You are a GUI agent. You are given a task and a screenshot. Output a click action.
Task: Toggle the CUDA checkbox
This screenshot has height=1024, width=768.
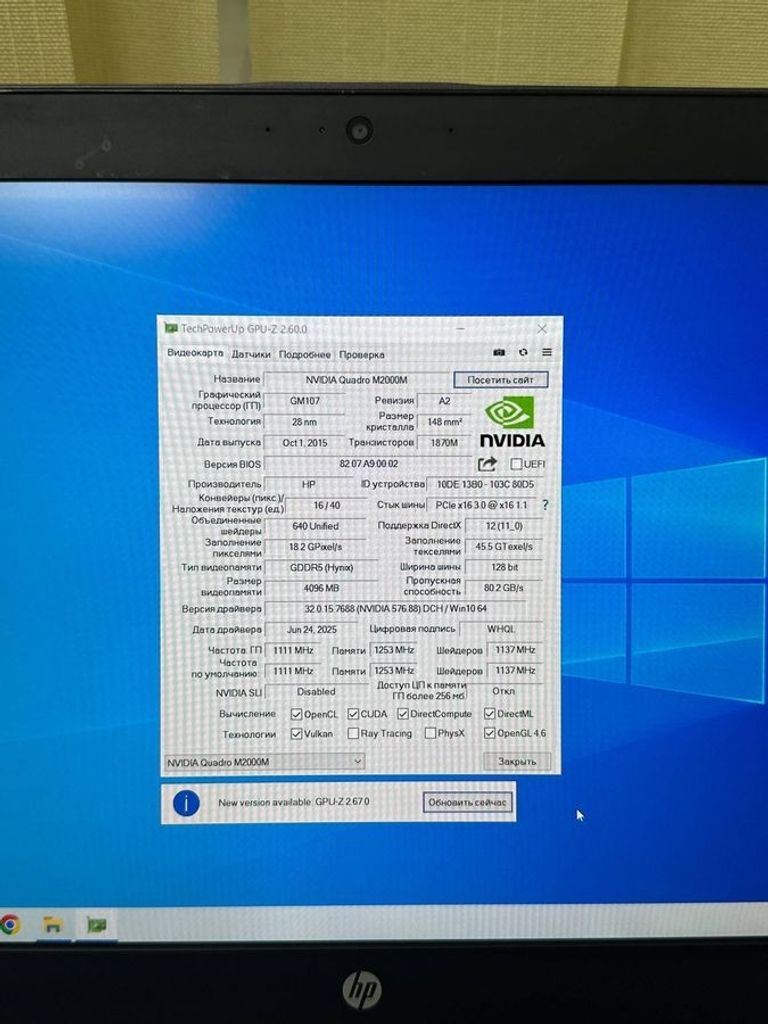(x=353, y=714)
